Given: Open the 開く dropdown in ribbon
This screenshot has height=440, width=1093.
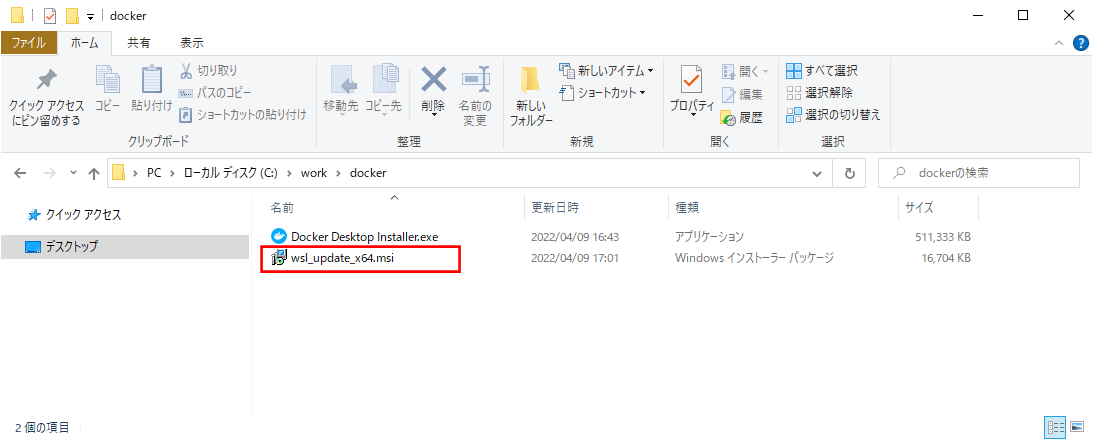Looking at the screenshot, I should (x=744, y=71).
